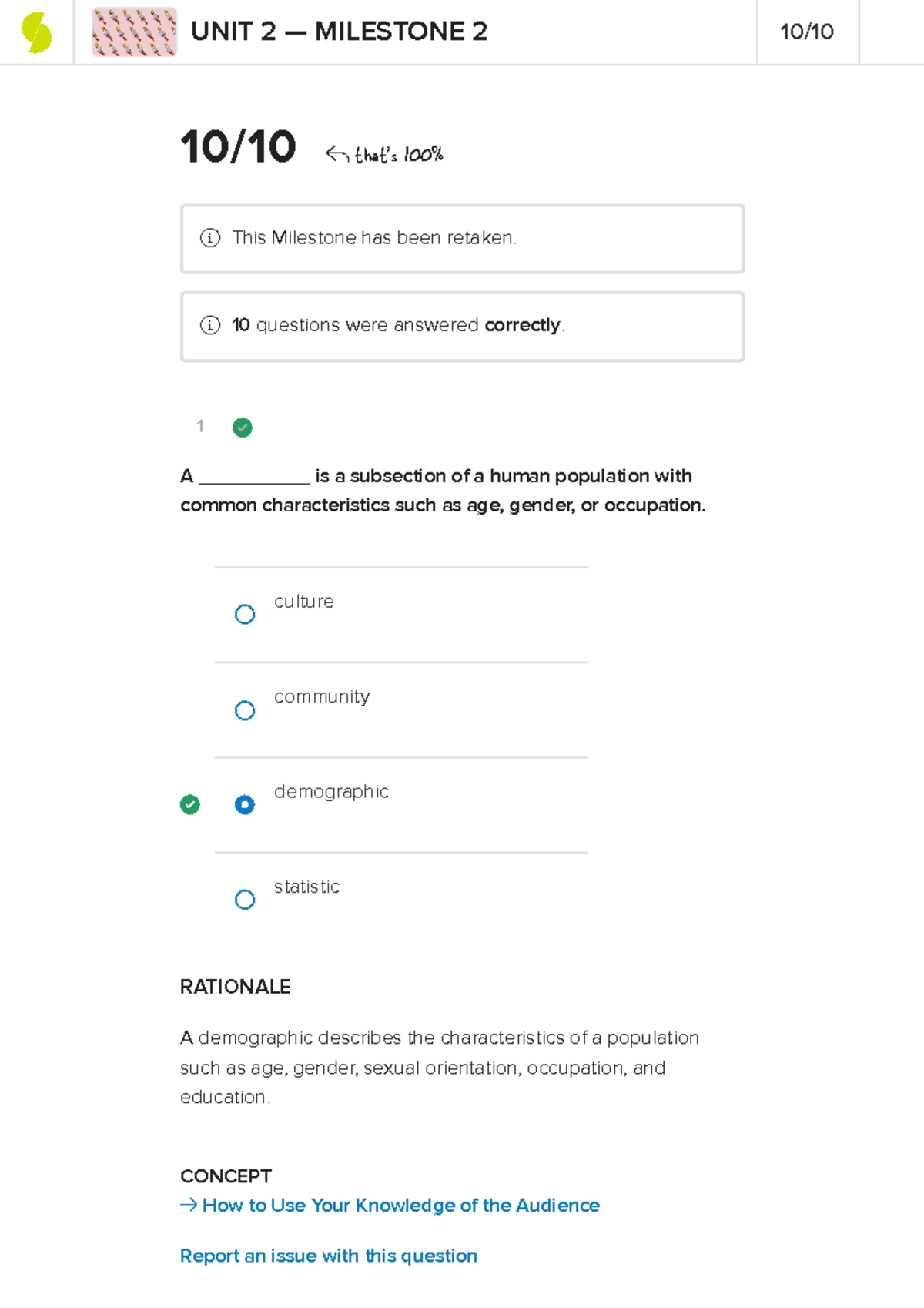Click the large 10/10 score heading

(238, 147)
